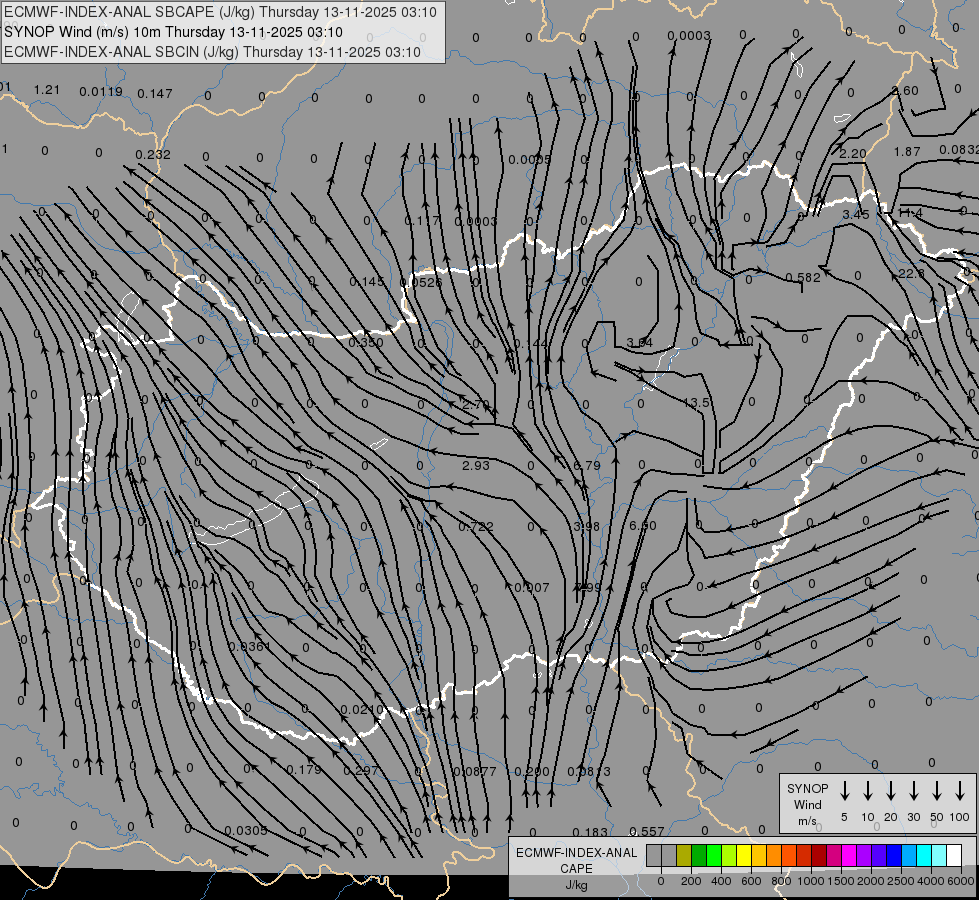This screenshot has height=900, width=979.
Task: Click the pure yellow CAPE legend swatch
Action: (x=744, y=856)
